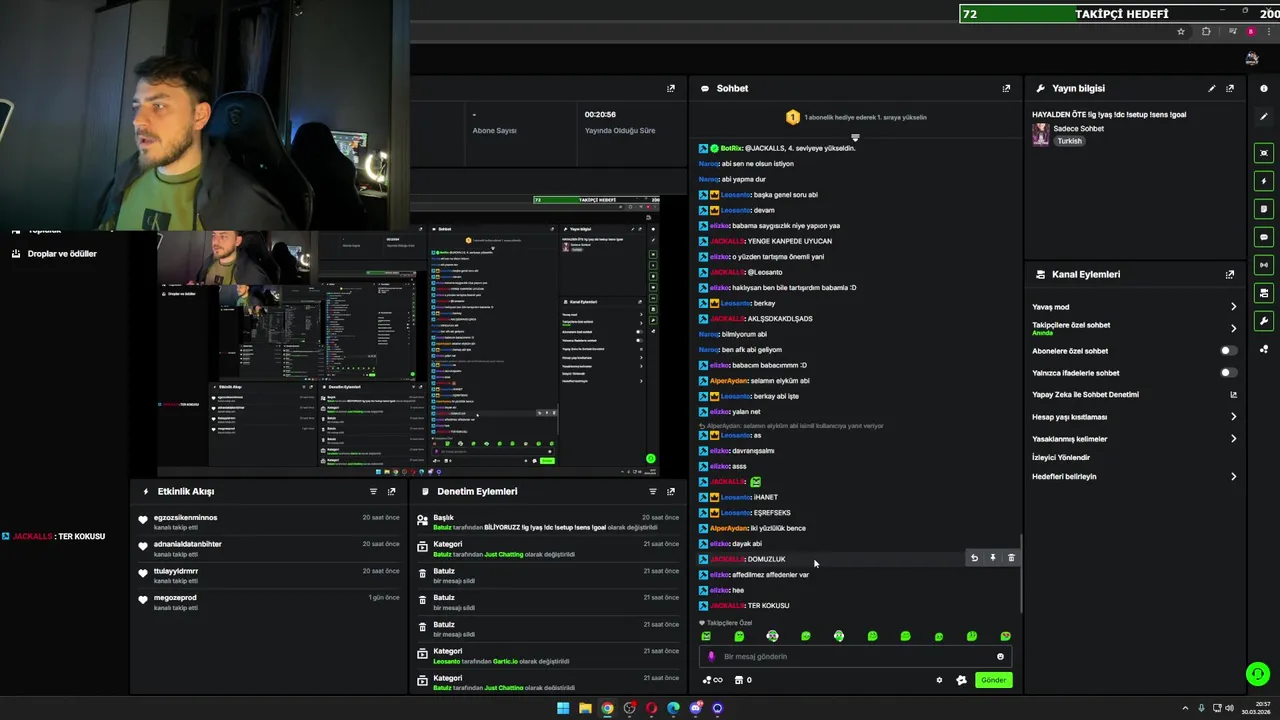Image resolution: width=1280 pixels, height=720 pixels.
Task: Enable Yalnızca ifadelerle sohbet toggle
Action: 1228,373
